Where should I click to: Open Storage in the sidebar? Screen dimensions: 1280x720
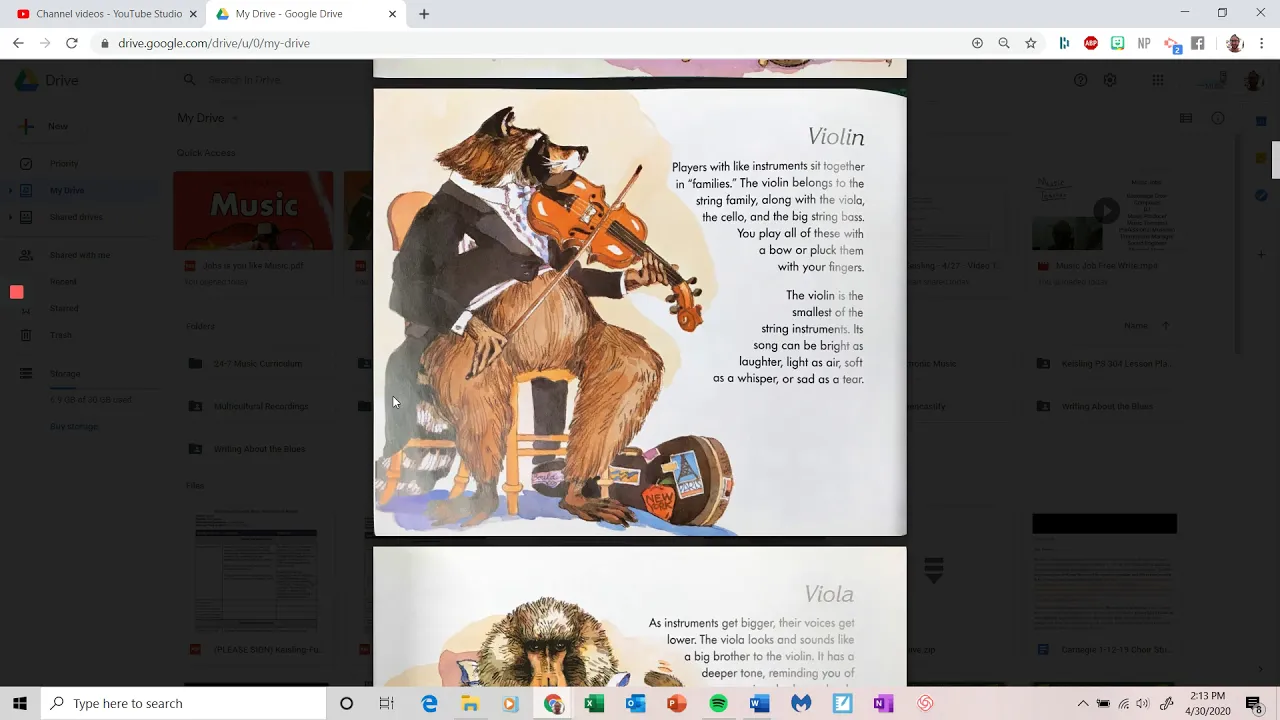tap(65, 373)
